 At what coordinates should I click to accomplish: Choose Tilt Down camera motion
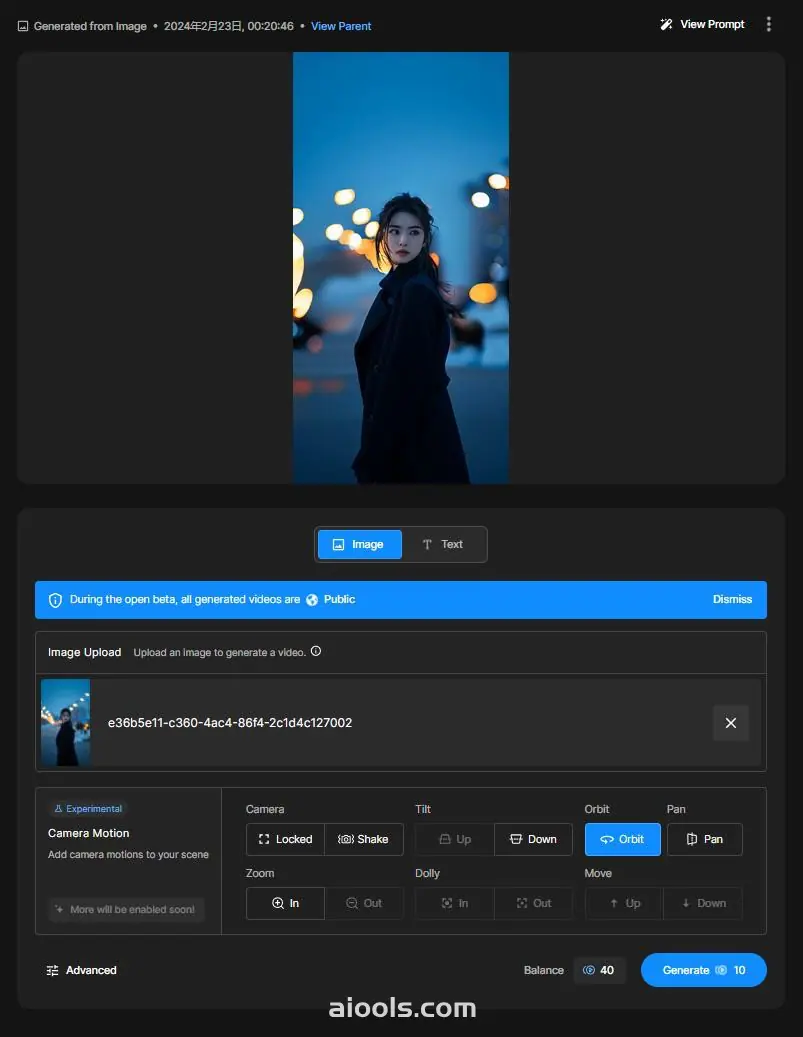[x=533, y=839]
